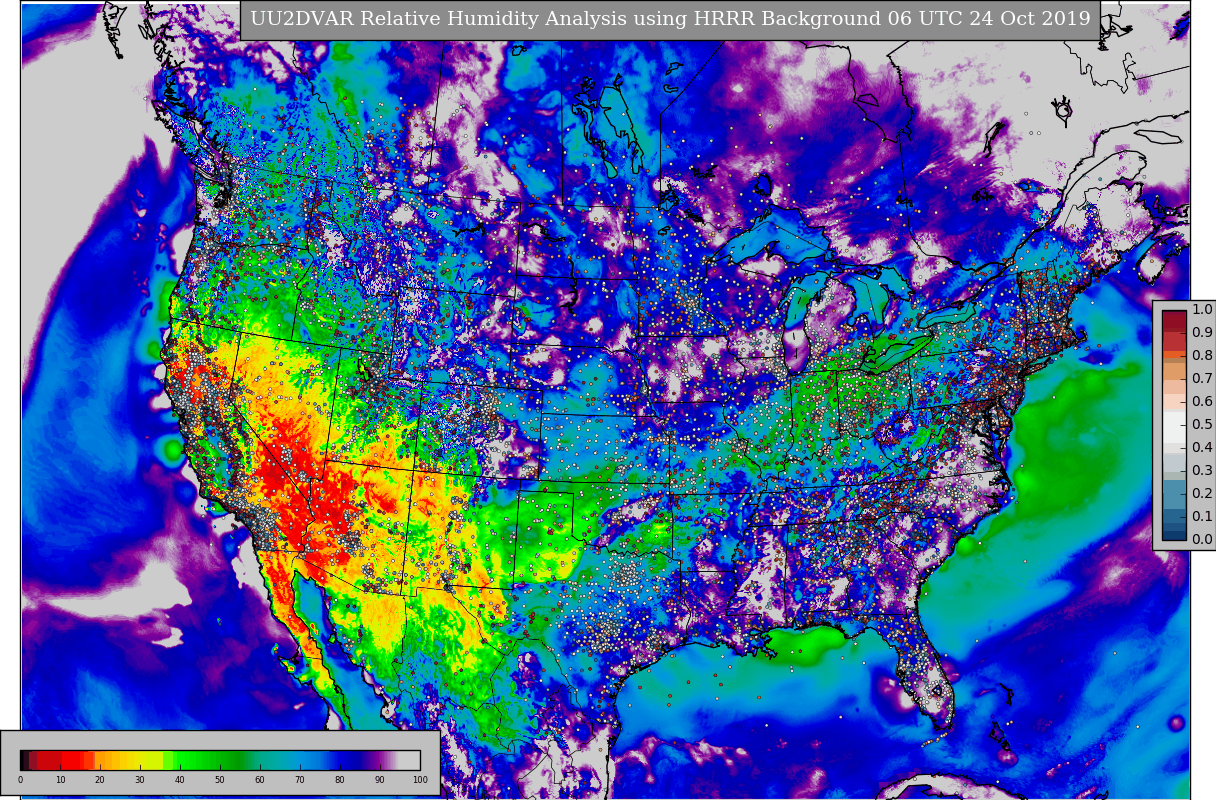The width and height of the screenshot is (1216, 800).
Task: Click the '60' tick label on humidity colorbar
Action: click(260, 780)
